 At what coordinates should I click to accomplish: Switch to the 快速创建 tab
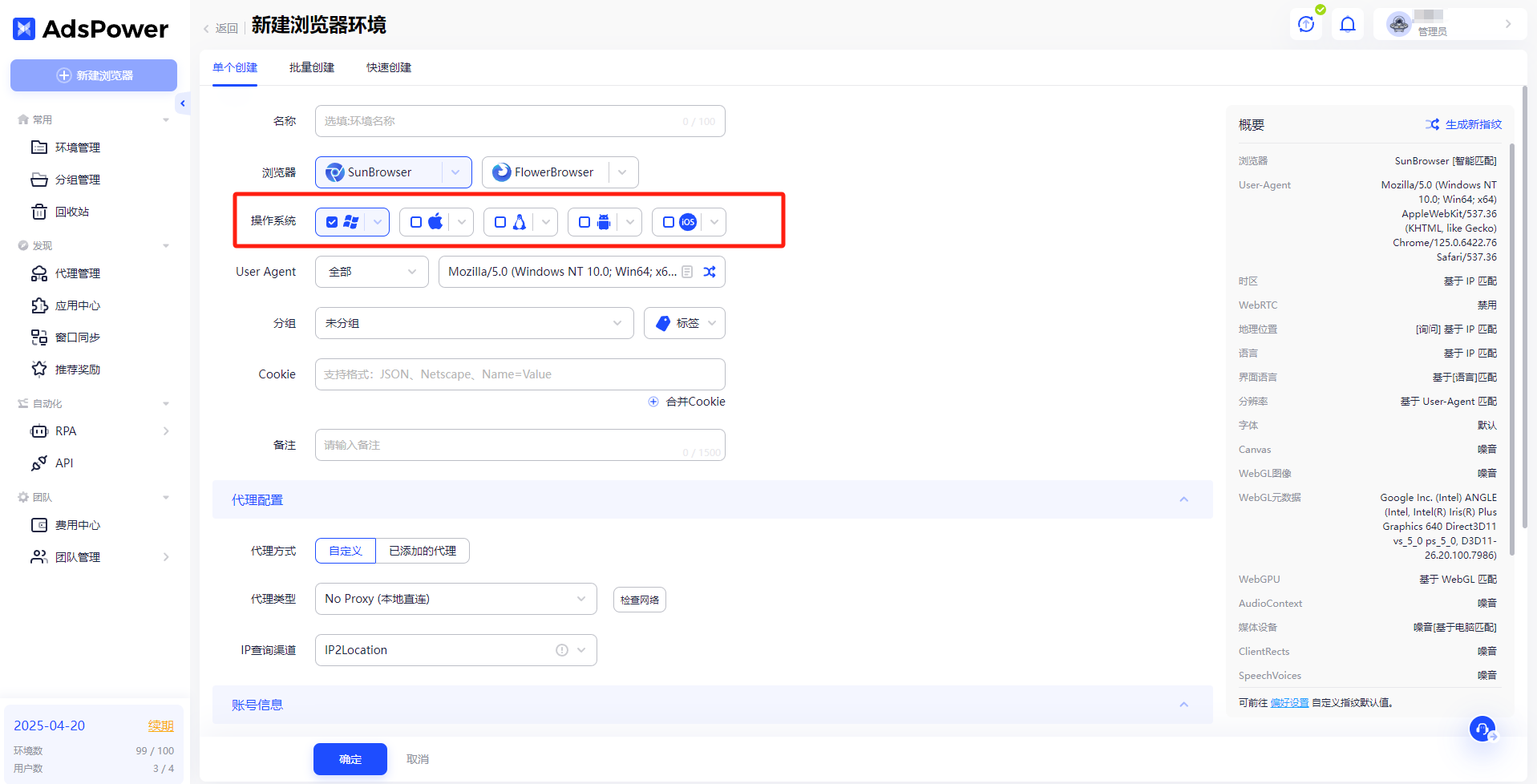[x=389, y=67]
